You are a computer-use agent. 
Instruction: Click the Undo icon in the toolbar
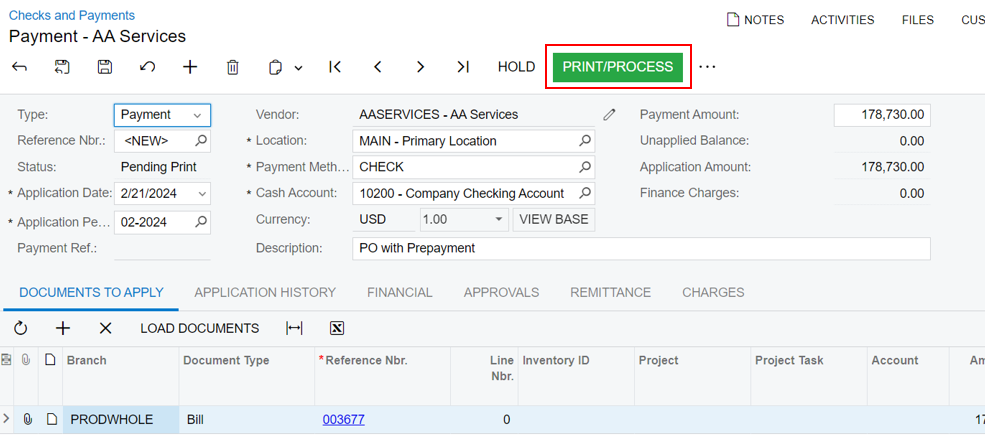coord(148,67)
